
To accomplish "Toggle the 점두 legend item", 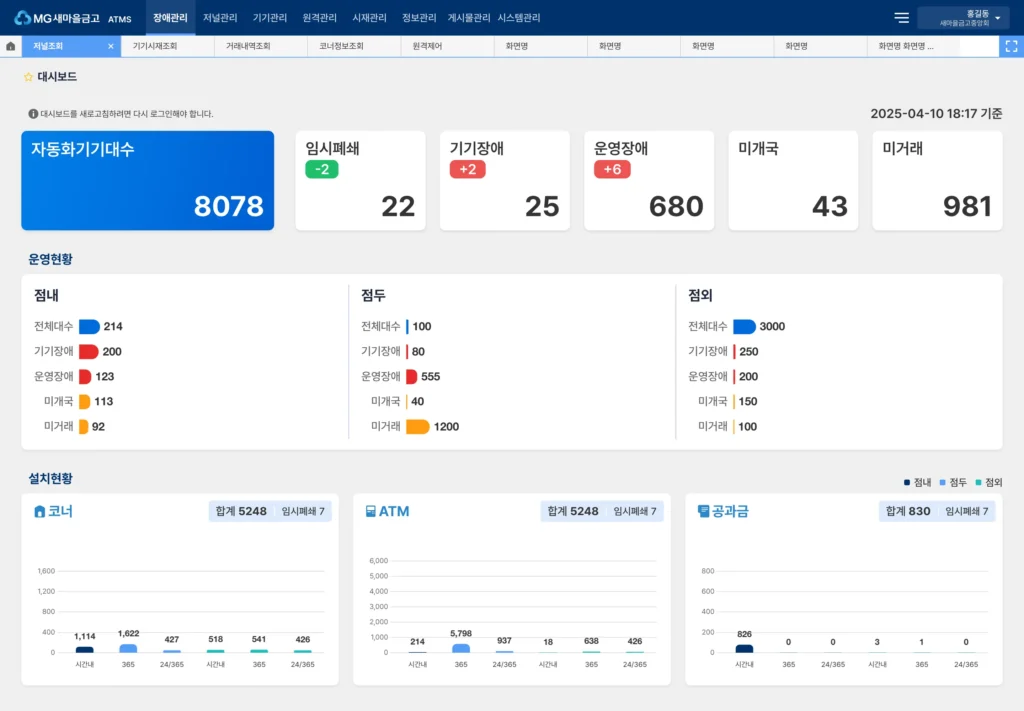I will click(x=953, y=482).
